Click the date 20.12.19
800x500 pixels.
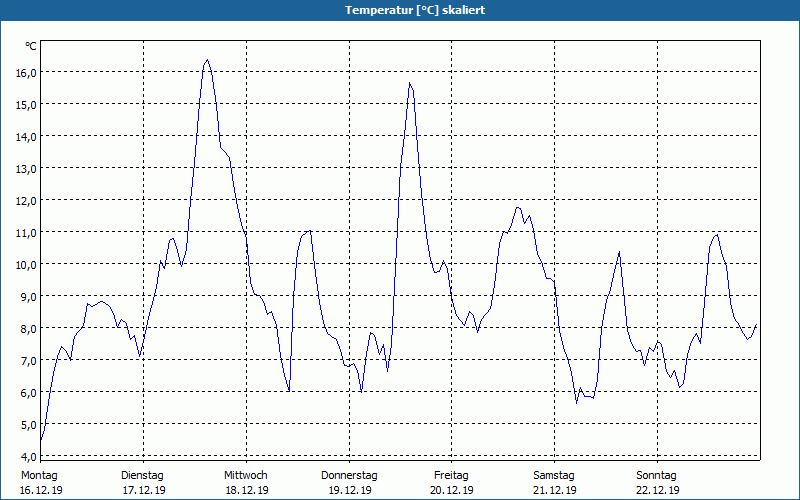click(452, 490)
